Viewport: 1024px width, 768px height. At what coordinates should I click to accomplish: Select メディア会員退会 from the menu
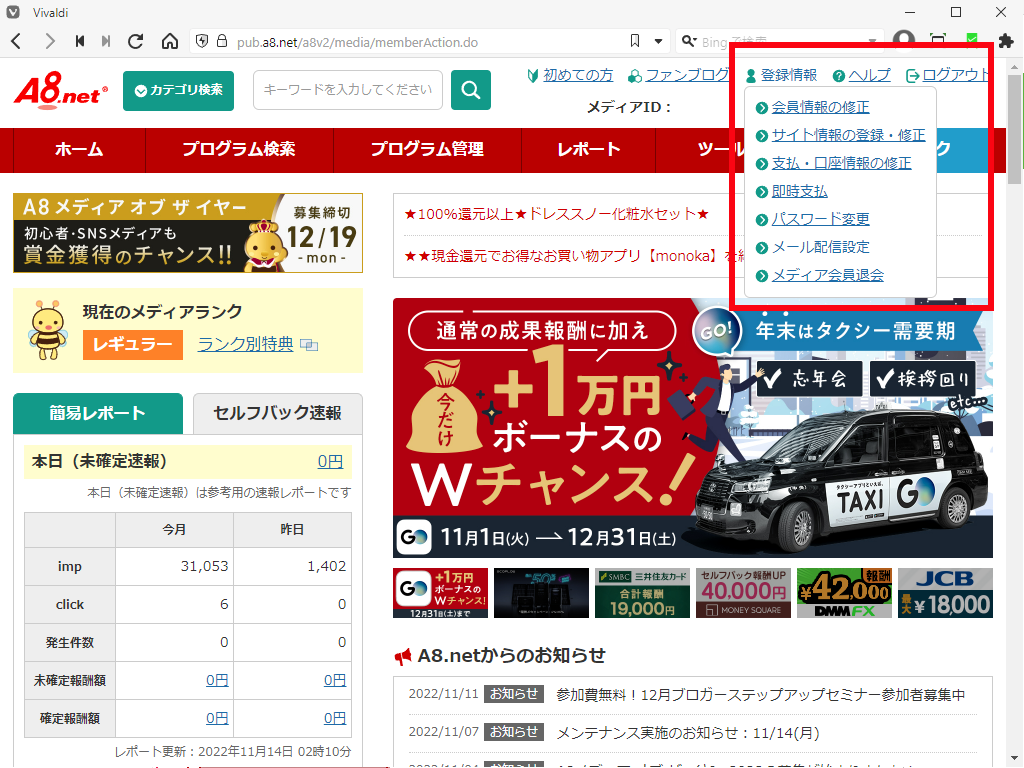pyautogui.click(x=827, y=276)
